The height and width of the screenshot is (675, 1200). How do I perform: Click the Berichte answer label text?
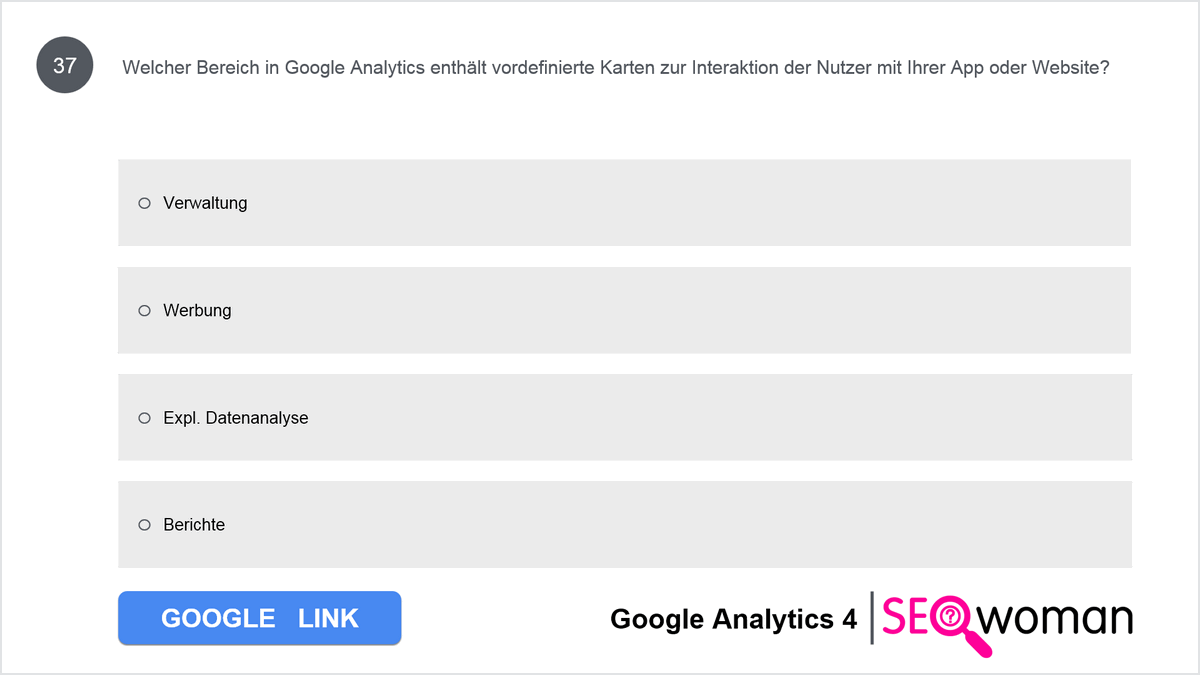(x=194, y=525)
